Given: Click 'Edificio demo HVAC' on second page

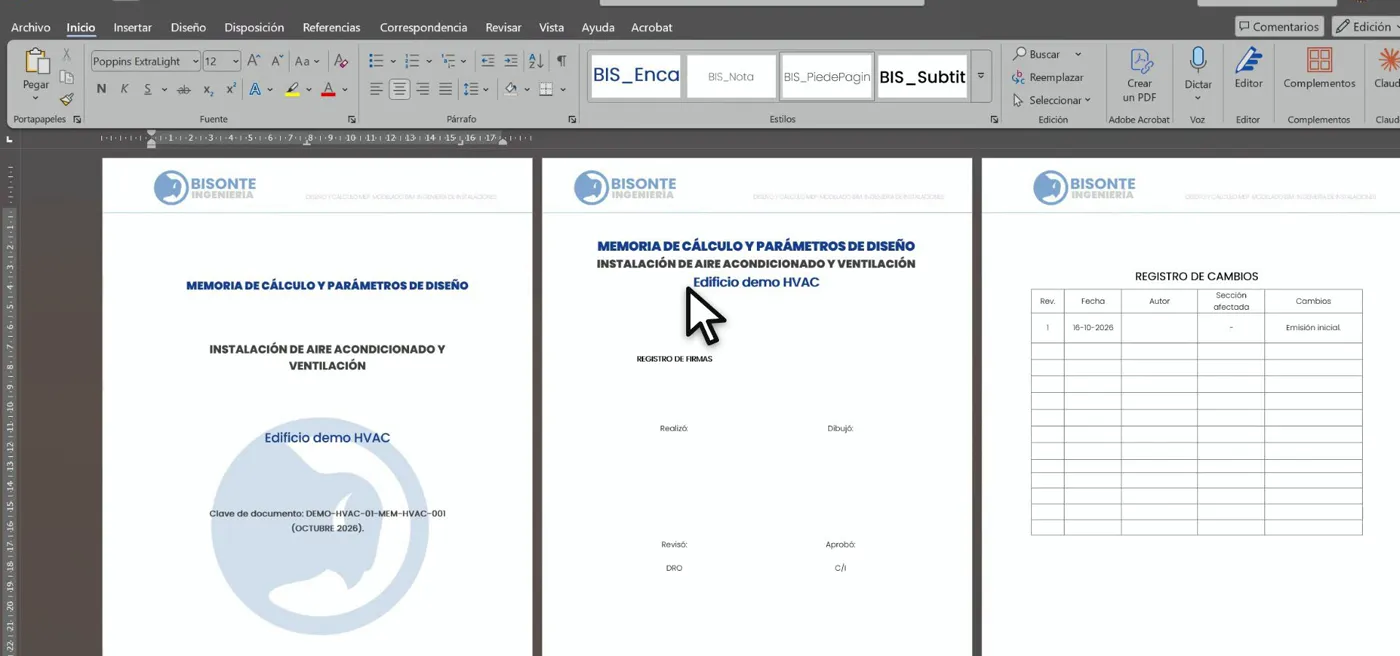Looking at the screenshot, I should click(756, 282).
